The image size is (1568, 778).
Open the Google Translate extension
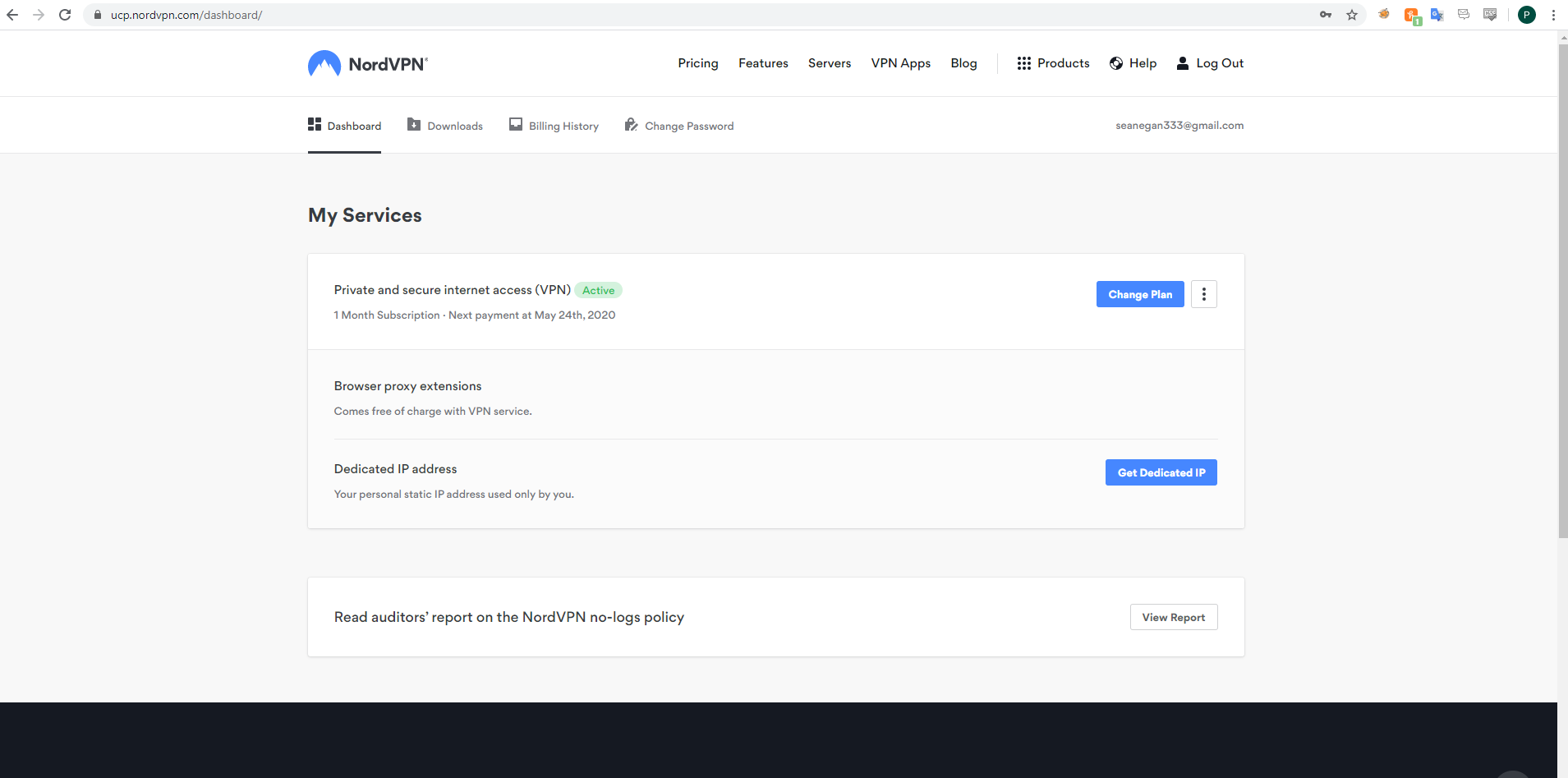coord(1437,15)
